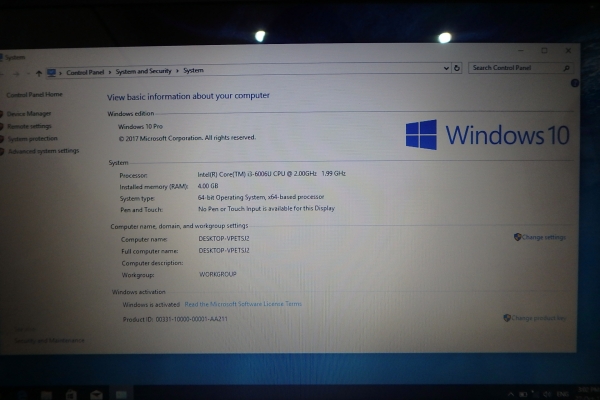
Task: Open Advanced system settings
Action: click(x=43, y=151)
